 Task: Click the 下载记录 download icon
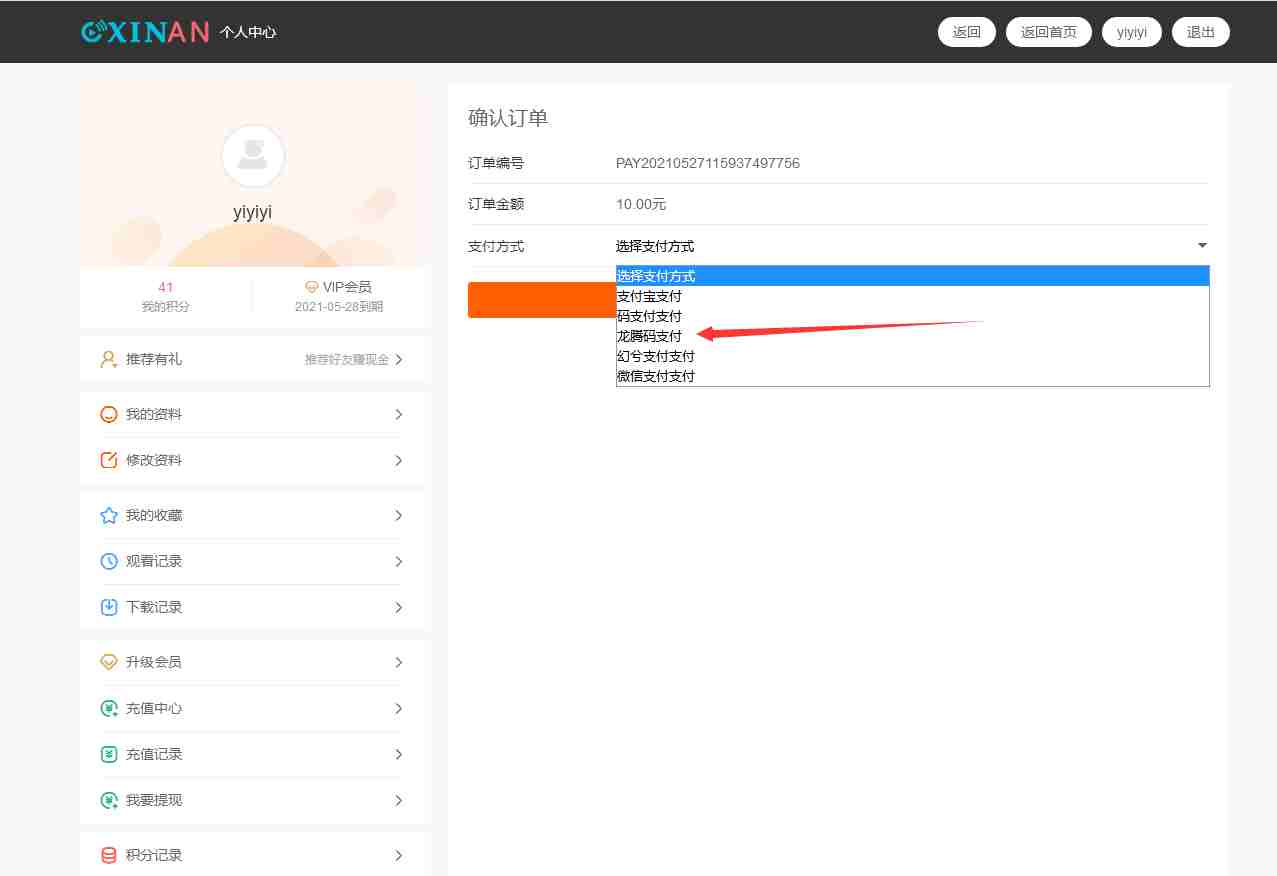point(109,608)
